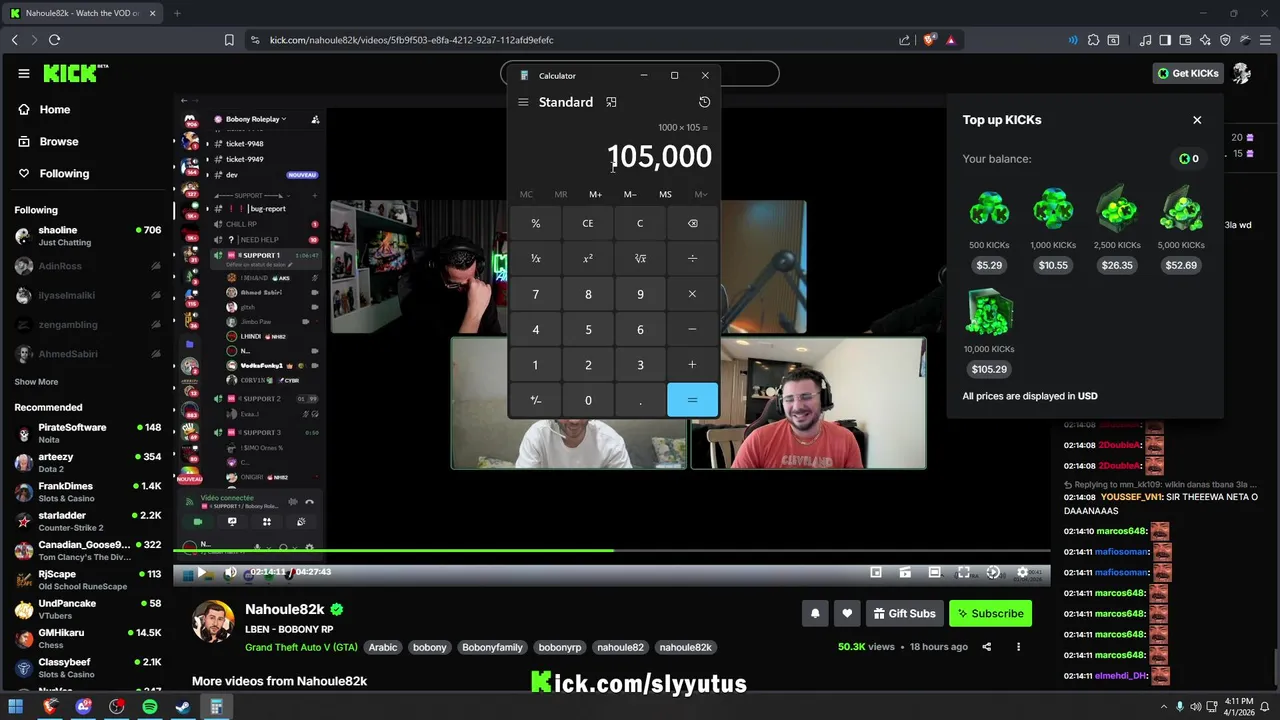Open the Calculator navigation hamburger menu

[x=523, y=102]
